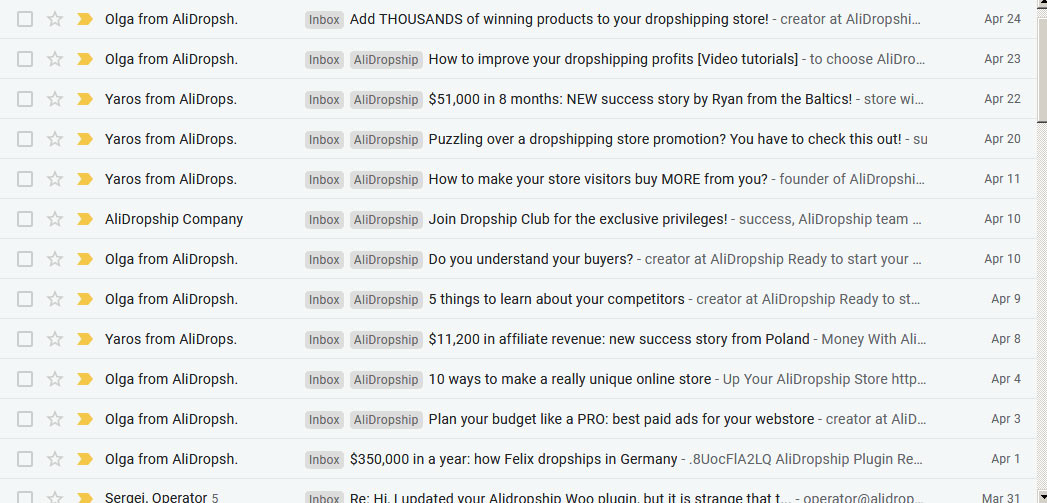Select checkbox for How to make store visitors buy MORE email
Viewport: 1047px width, 503px height.
click(25, 179)
